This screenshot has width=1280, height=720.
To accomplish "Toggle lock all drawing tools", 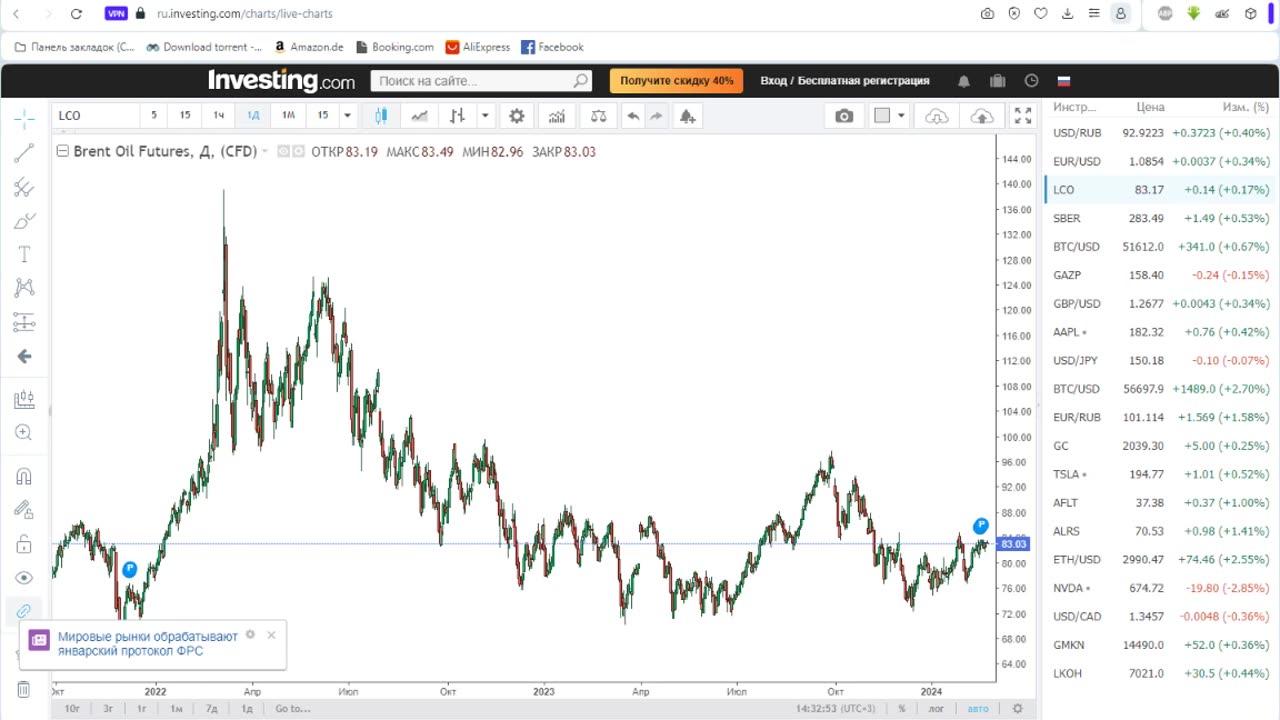I will 24,545.
